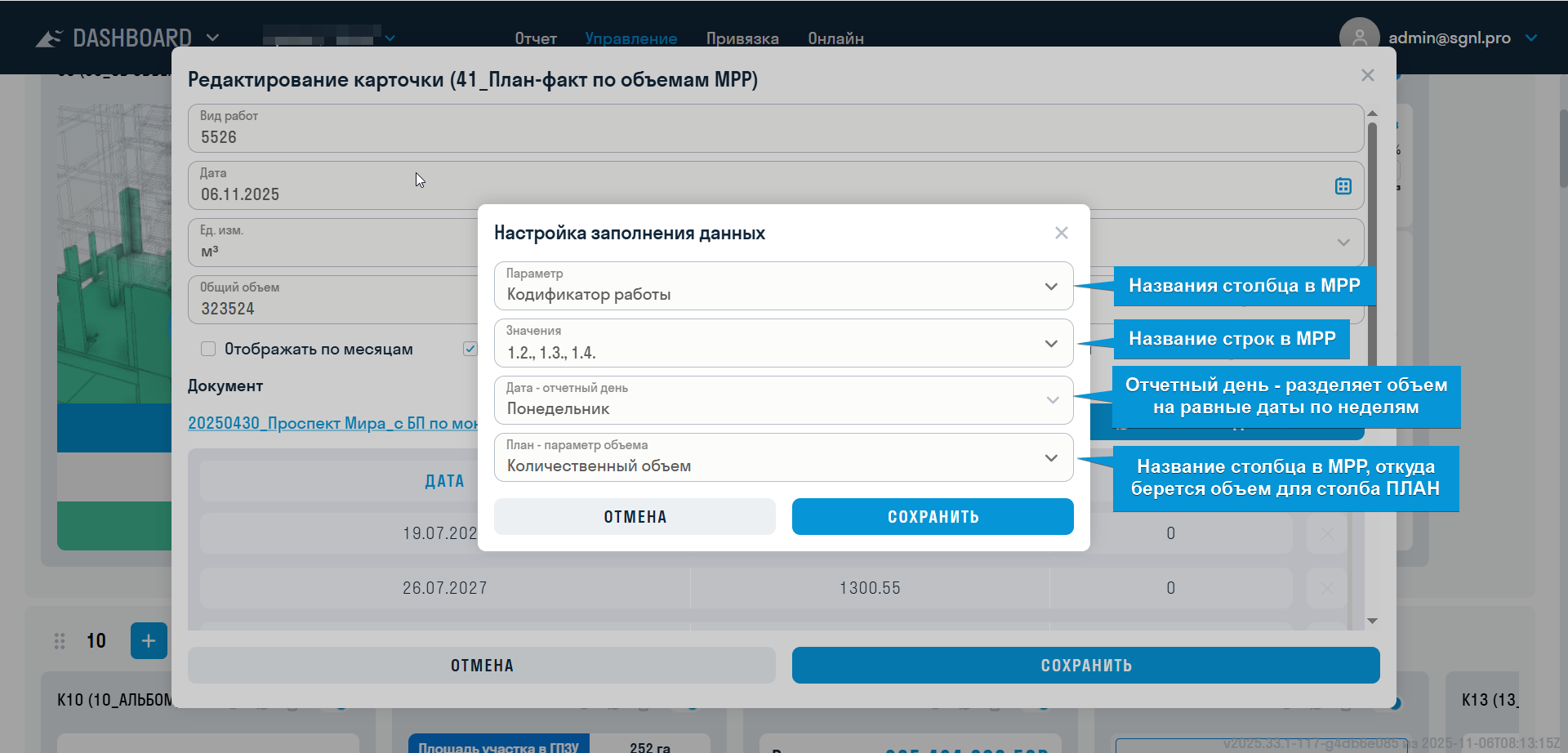Expand the 'Параметр' dropdown
This screenshot has height=753, width=1568.
[x=1050, y=287]
